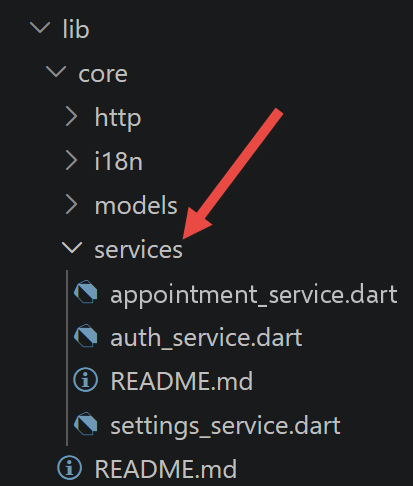The height and width of the screenshot is (486, 413).
Task: Open the auth_service.dart file
Action: pyautogui.click(x=206, y=338)
